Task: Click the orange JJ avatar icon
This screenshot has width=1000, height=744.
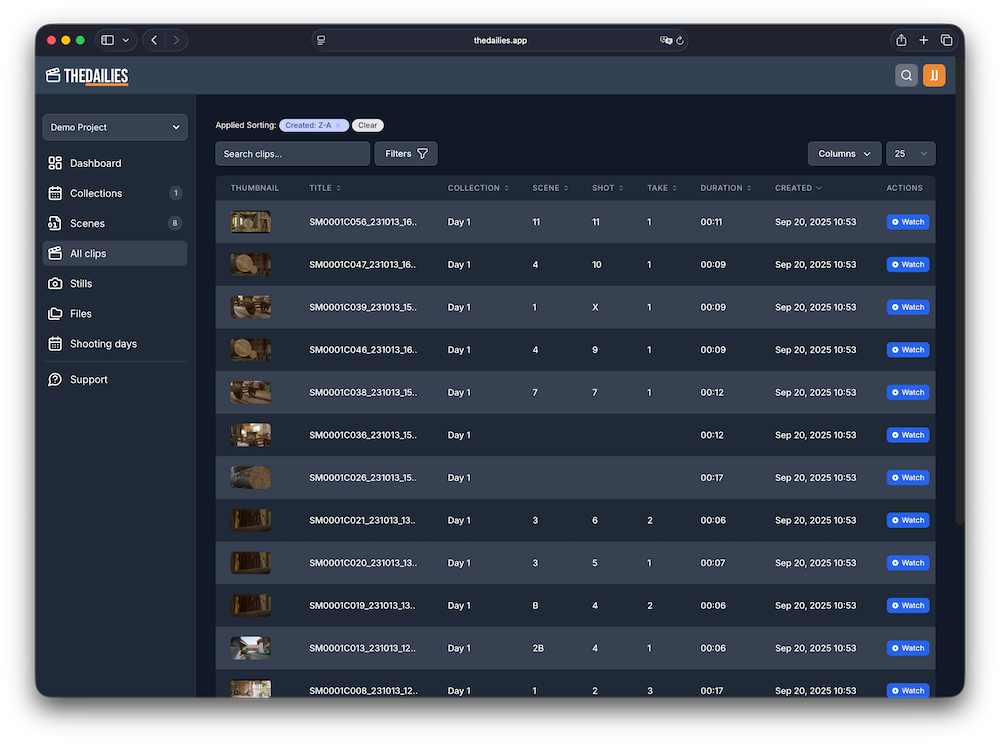Action: (x=934, y=75)
